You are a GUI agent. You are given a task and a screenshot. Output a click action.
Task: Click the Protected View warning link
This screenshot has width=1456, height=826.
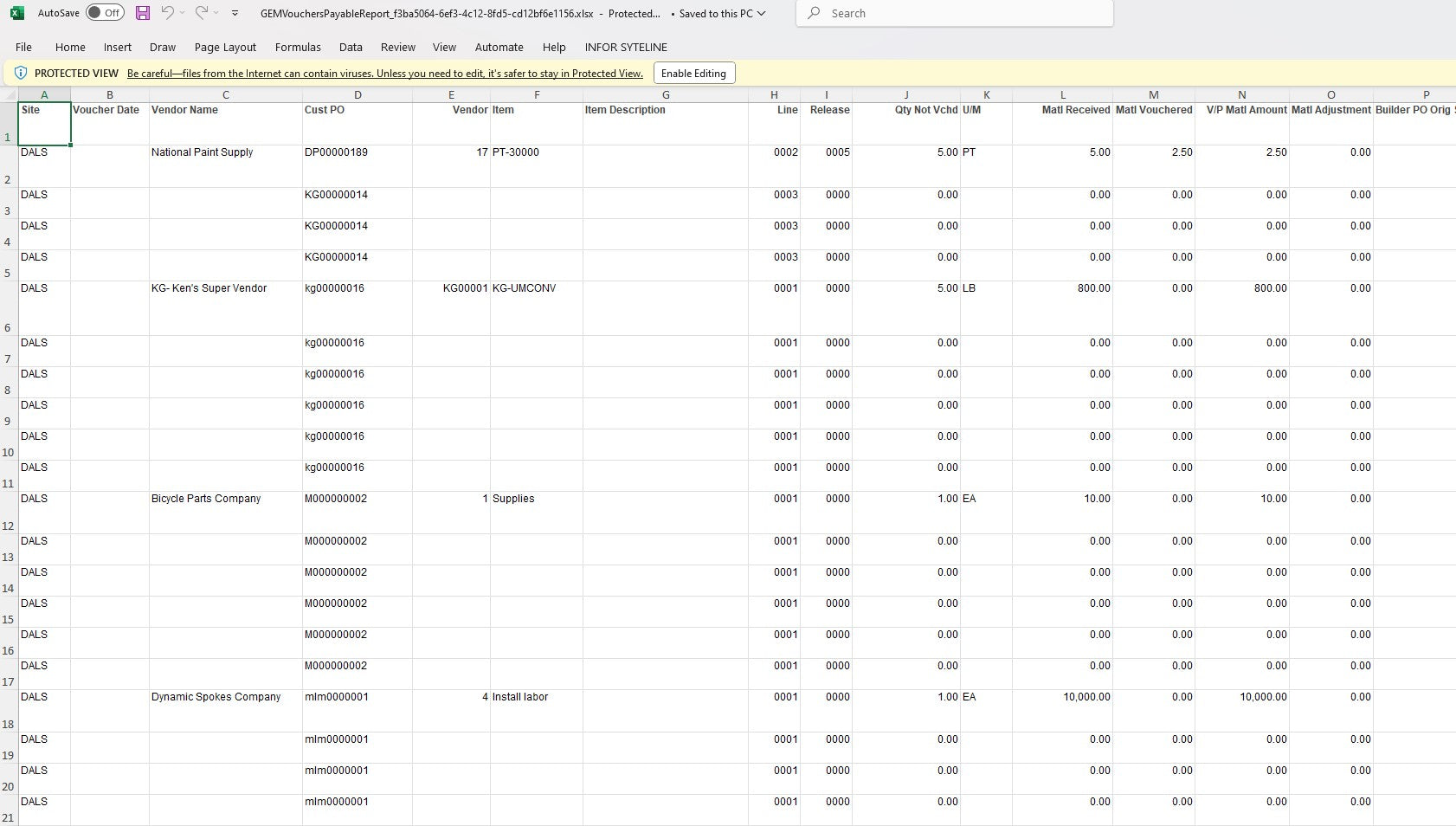pyautogui.click(x=384, y=74)
